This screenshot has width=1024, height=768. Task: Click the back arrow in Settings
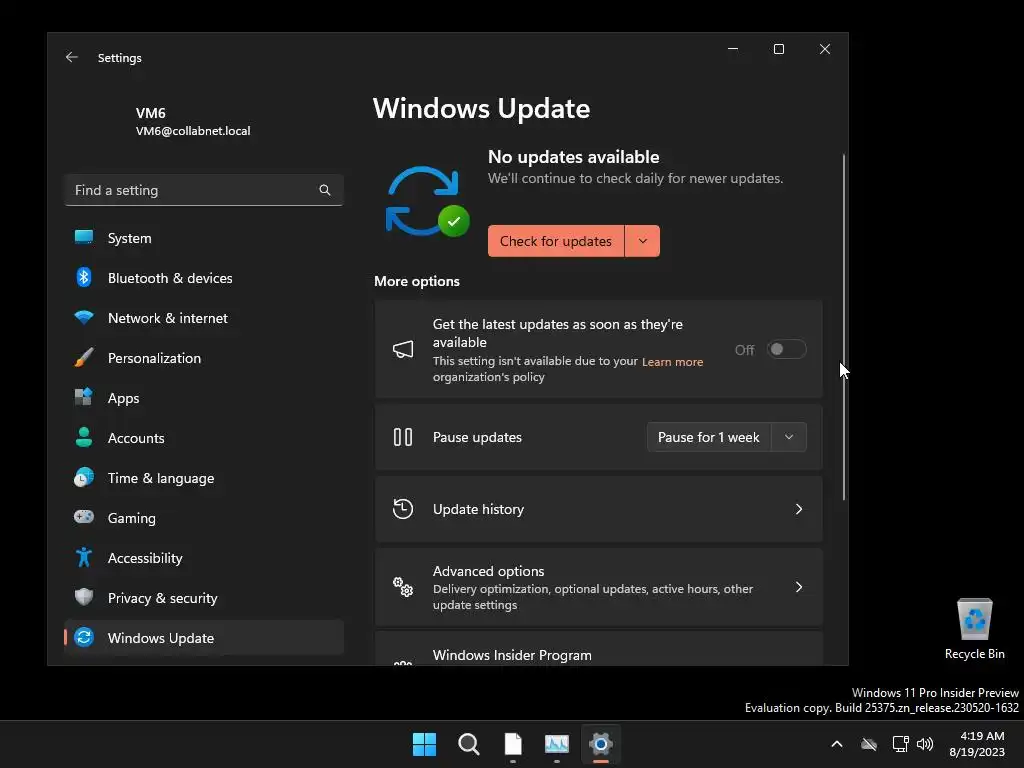72,57
